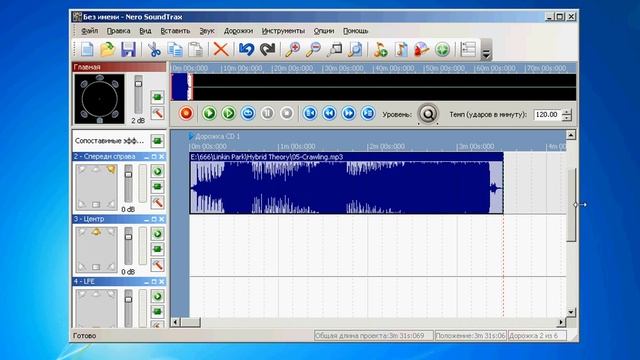Stop playback with the stop button
Viewport: 640px width, 360px height.
pyautogui.click(x=287, y=113)
